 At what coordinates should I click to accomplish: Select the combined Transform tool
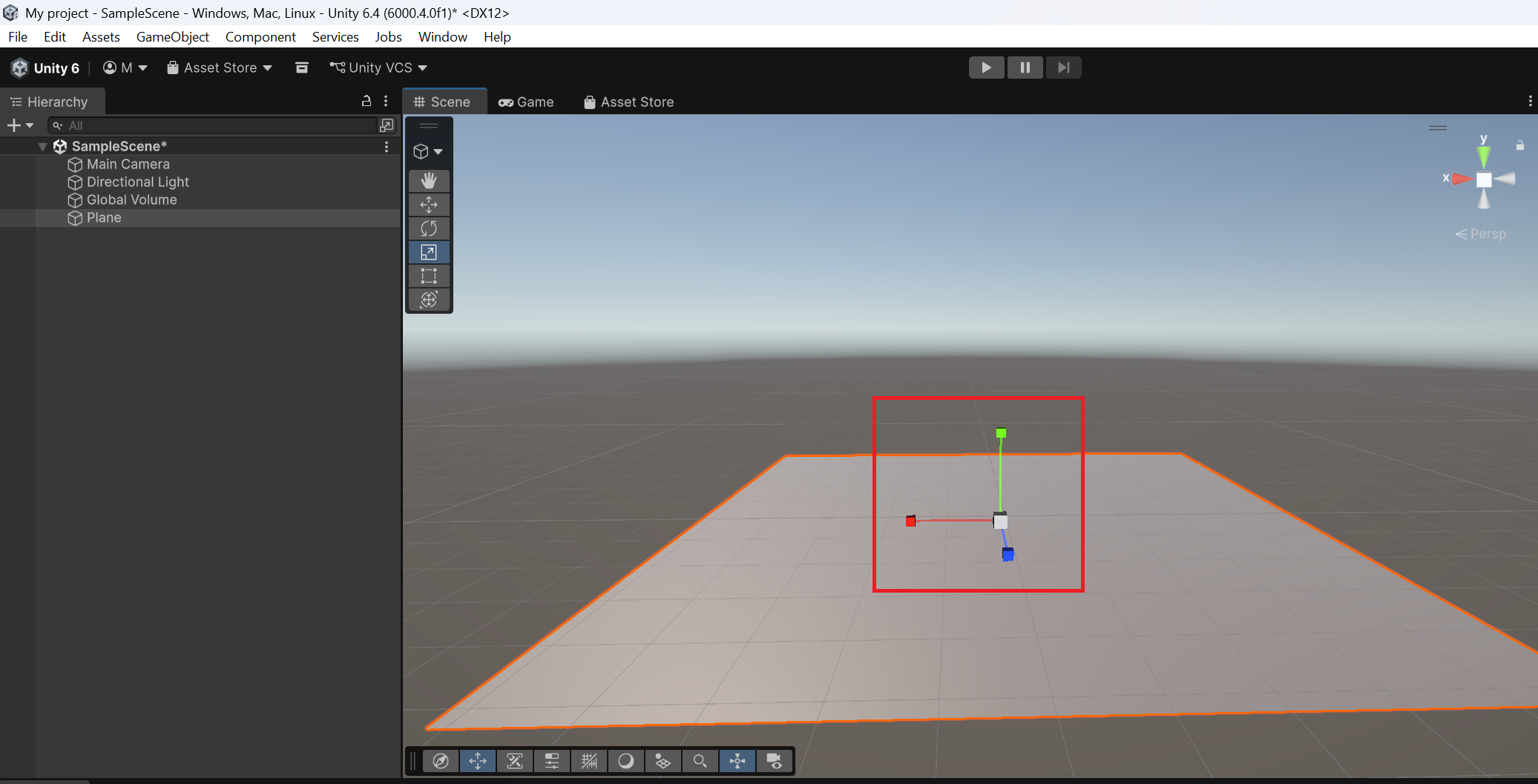[x=429, y=300]
